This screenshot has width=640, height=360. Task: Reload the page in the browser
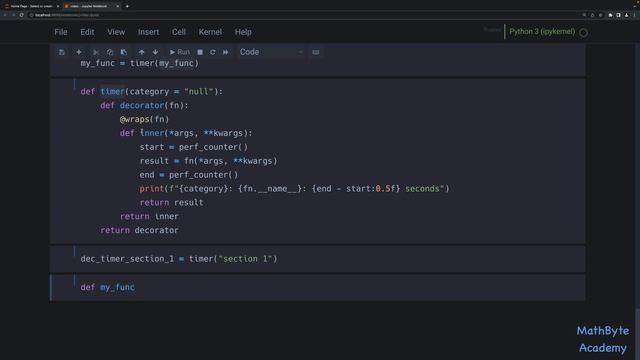pos(22,15)
